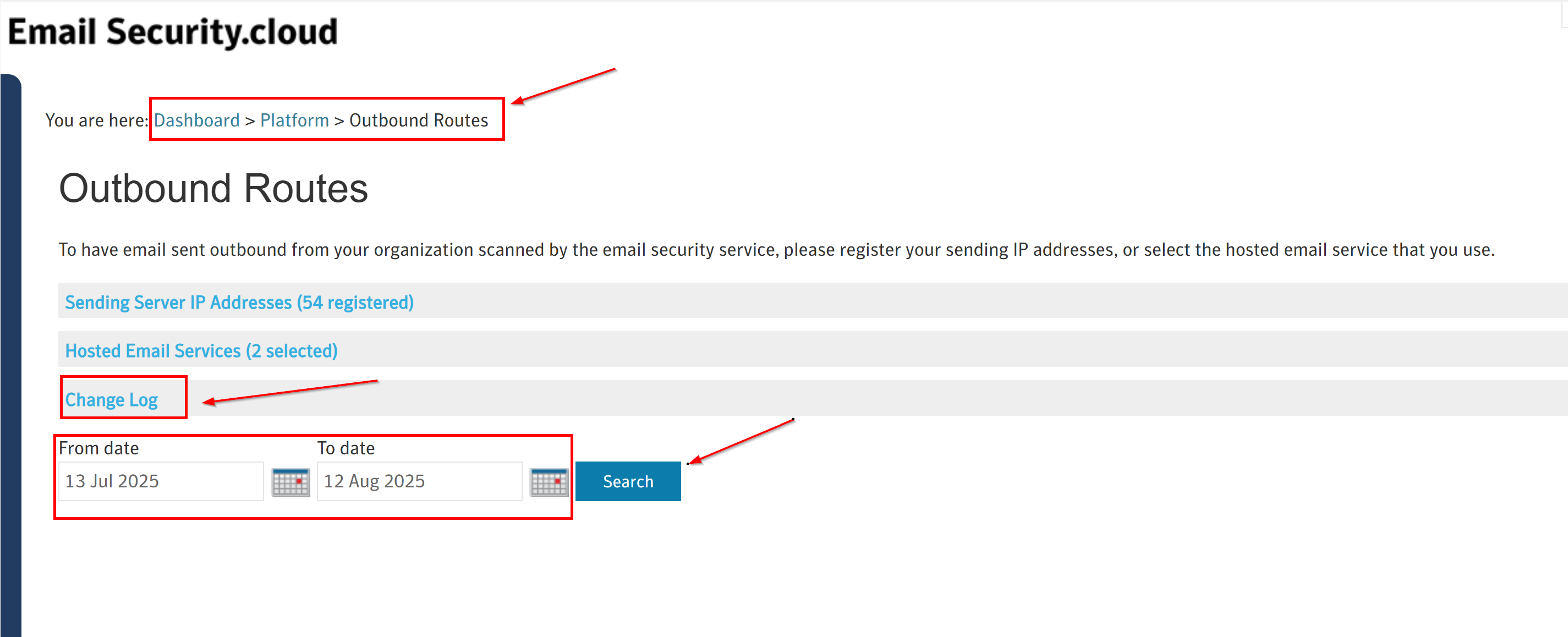This screenshot has width=1568, height=637.
Task: Click the To date input field
Action: (419, 481)
